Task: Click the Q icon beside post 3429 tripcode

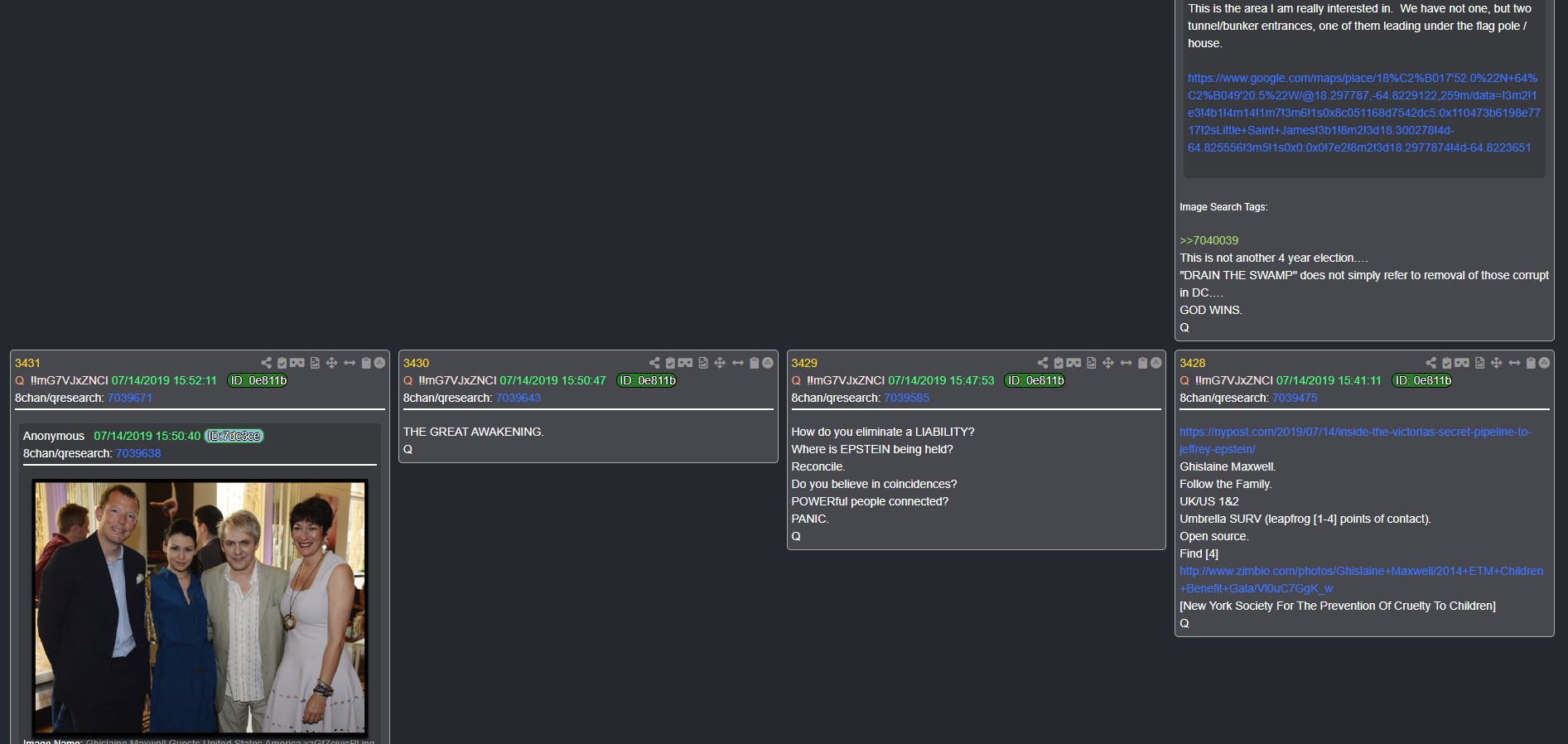Action: point(796,380)
